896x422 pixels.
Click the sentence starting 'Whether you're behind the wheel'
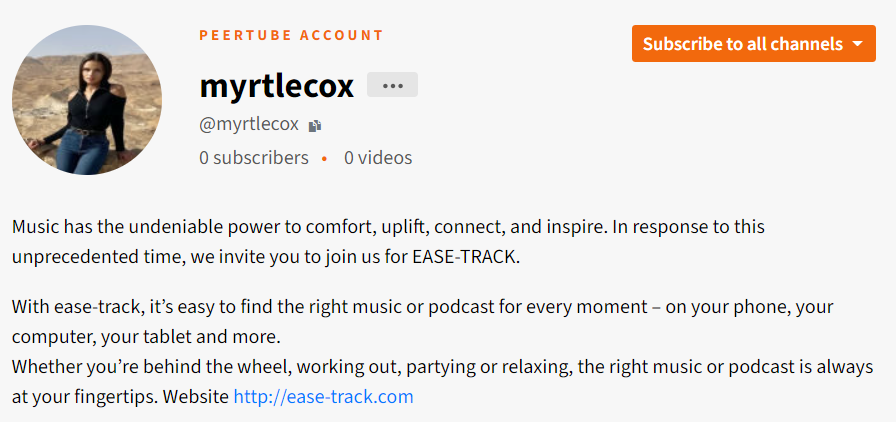coord(442,381)
